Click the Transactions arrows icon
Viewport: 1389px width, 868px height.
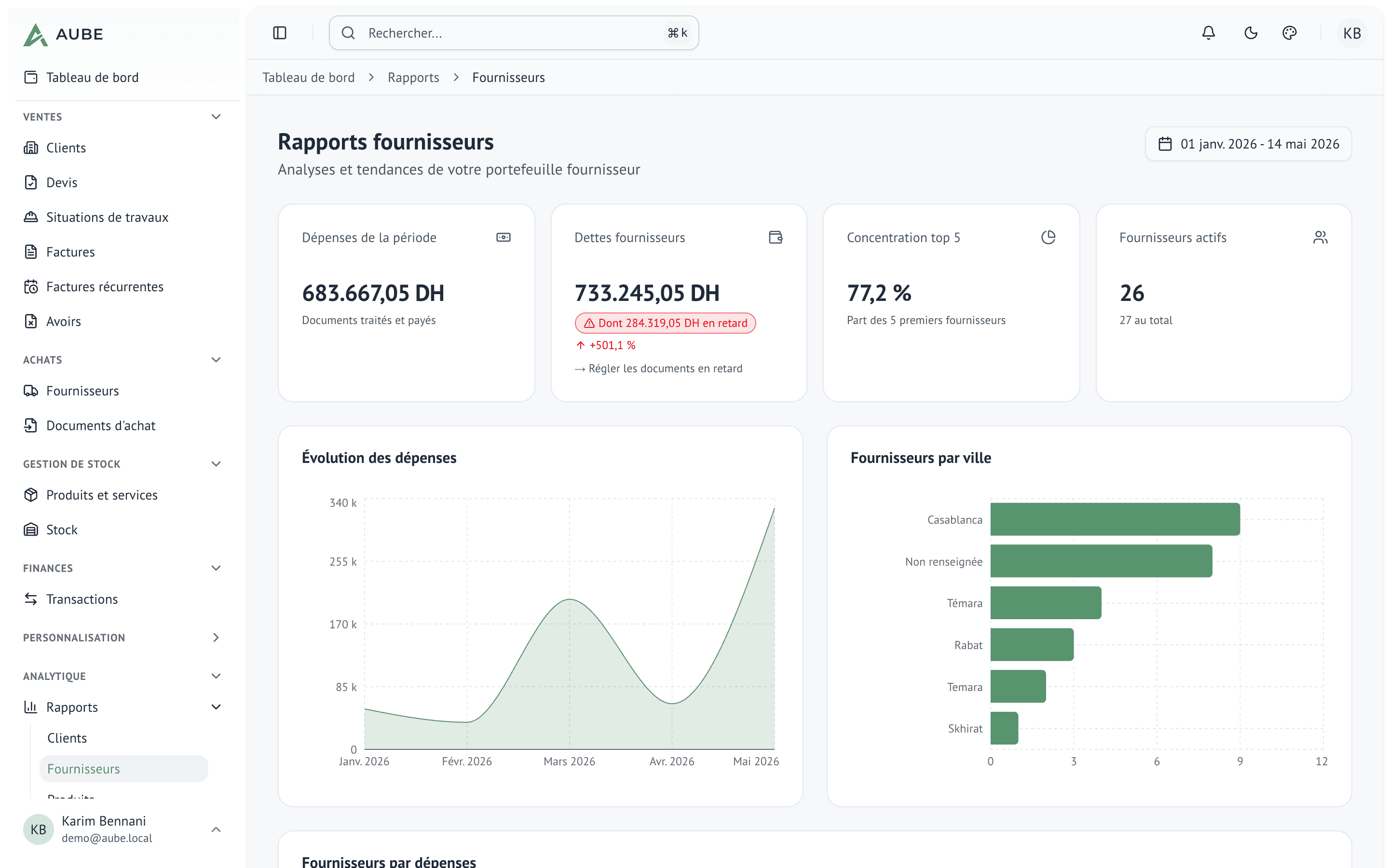click(x=31, y=599)
